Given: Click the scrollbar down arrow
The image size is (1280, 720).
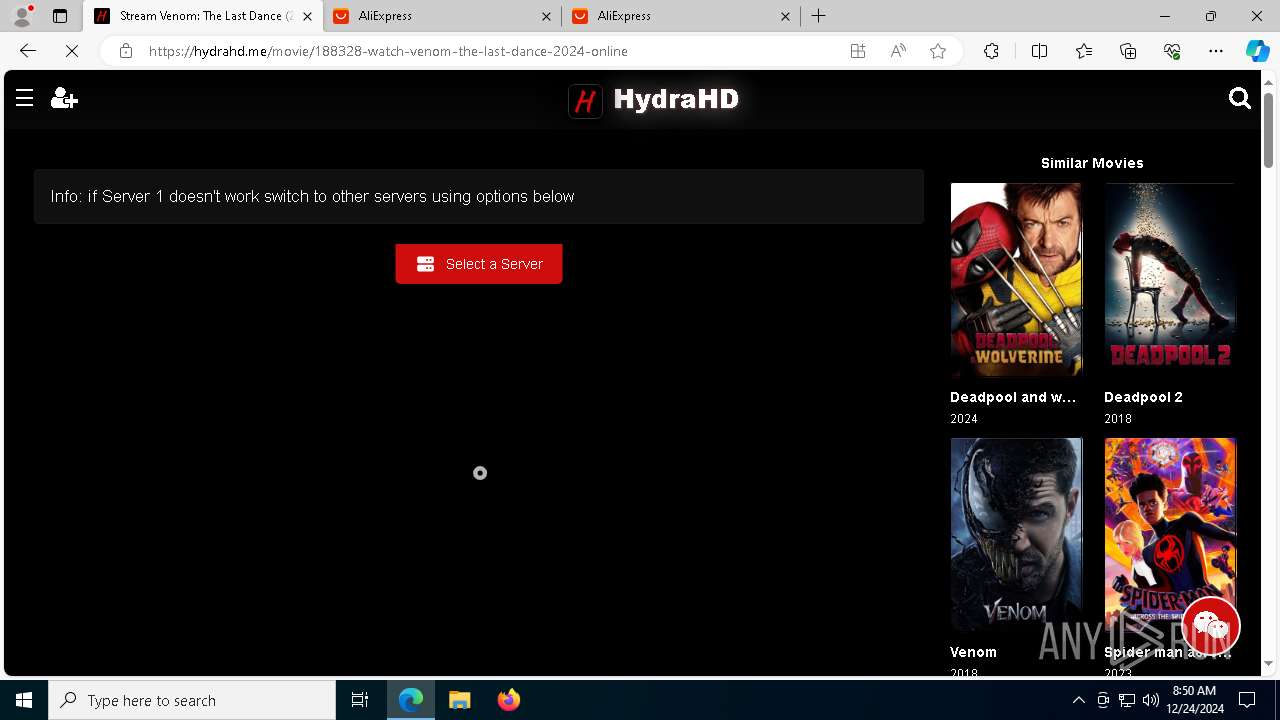Looking at the screenshot, I should (x=1269, y=663).
